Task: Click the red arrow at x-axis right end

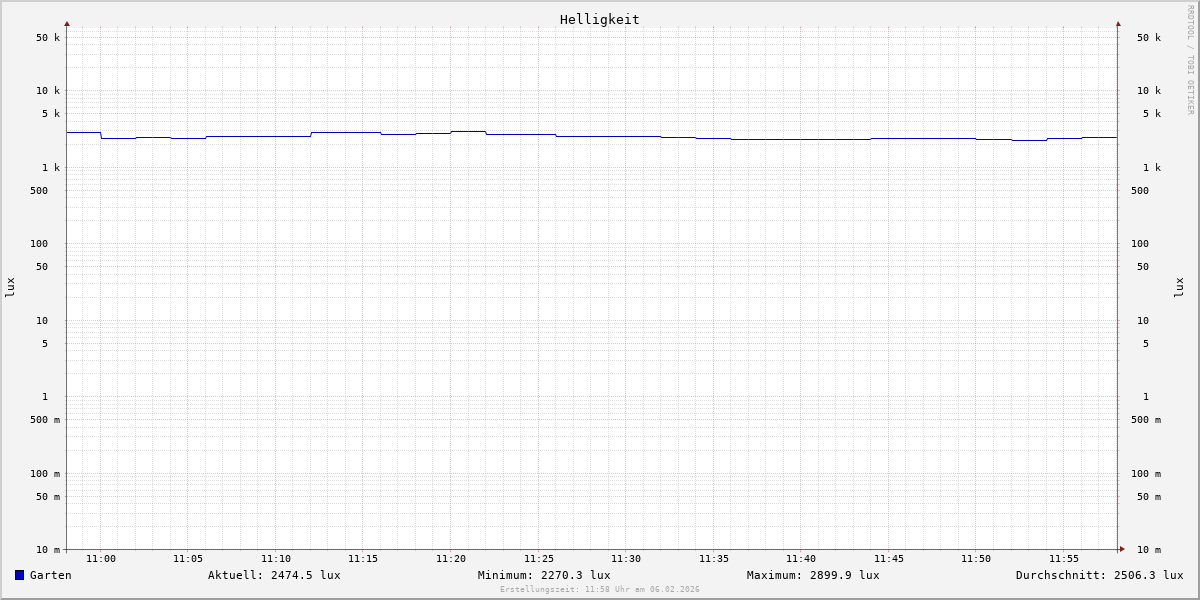Action: point(1122,549)
